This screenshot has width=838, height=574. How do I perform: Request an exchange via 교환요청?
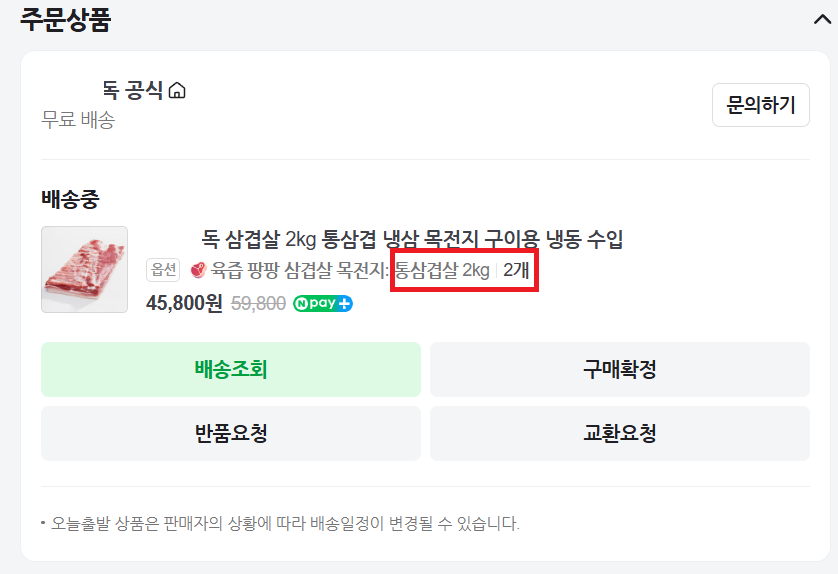(620, 433)
